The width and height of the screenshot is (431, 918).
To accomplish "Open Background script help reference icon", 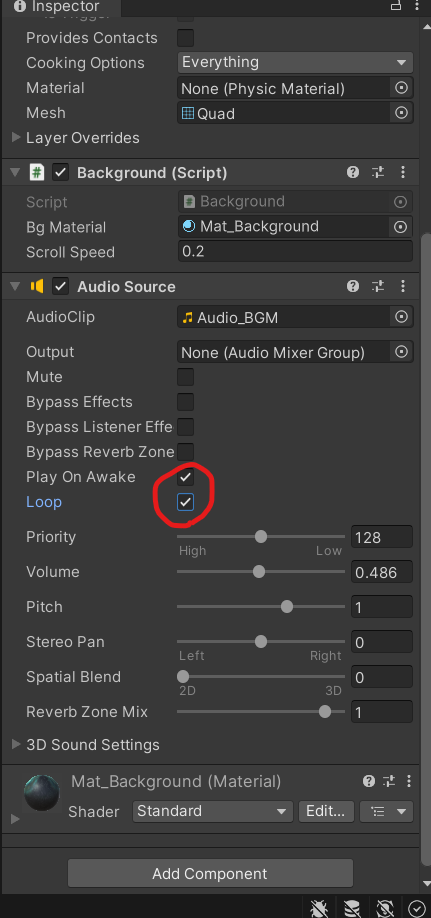I will (x=353, y=172).
